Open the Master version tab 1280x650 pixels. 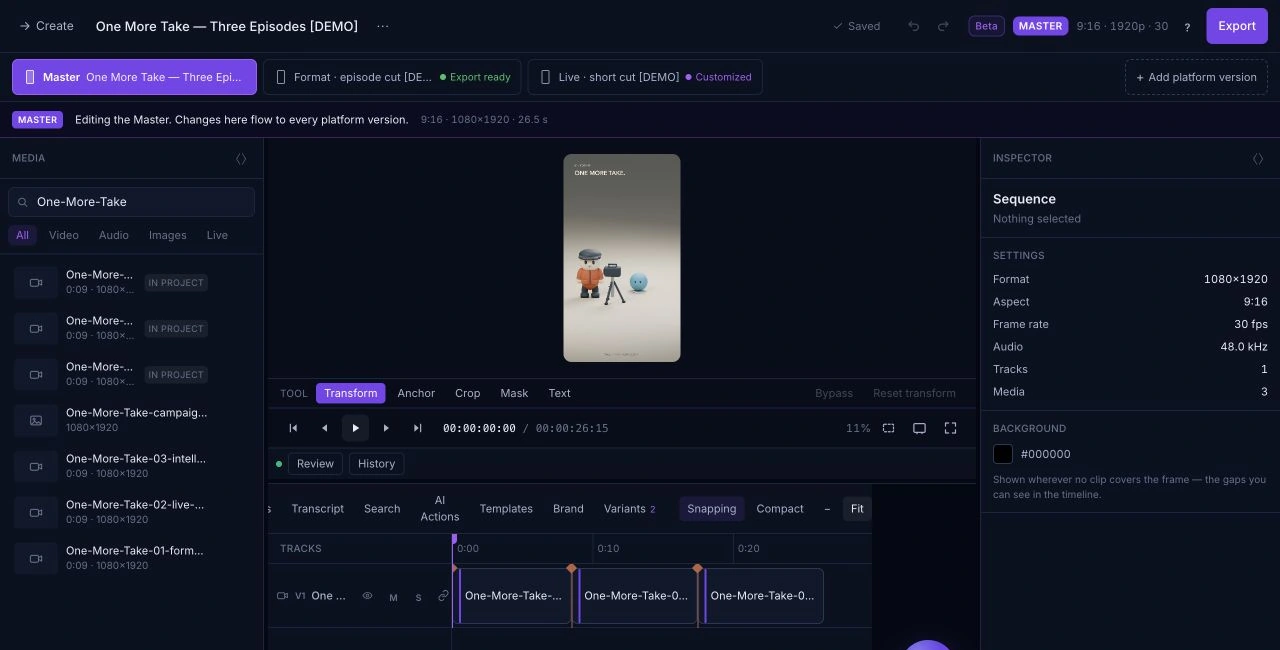[134, 77]
